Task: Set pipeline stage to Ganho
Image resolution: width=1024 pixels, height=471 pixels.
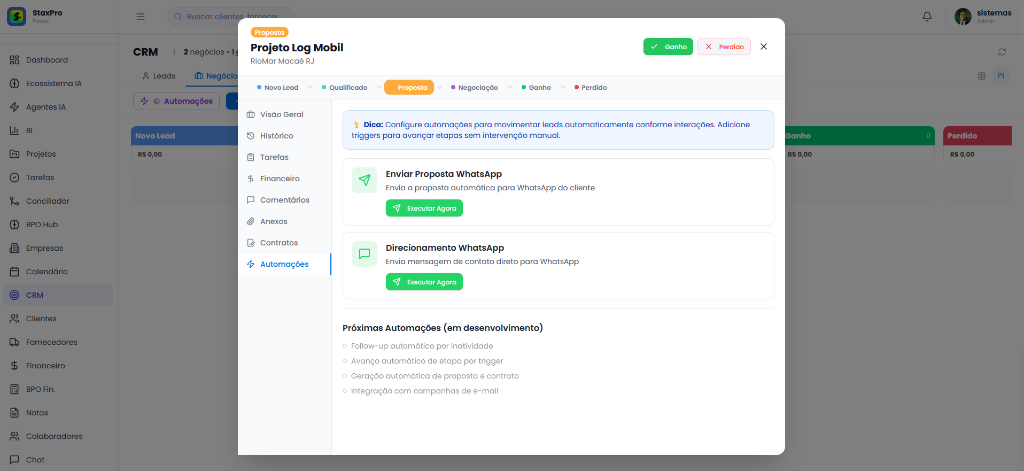Action: click(536, 87)
